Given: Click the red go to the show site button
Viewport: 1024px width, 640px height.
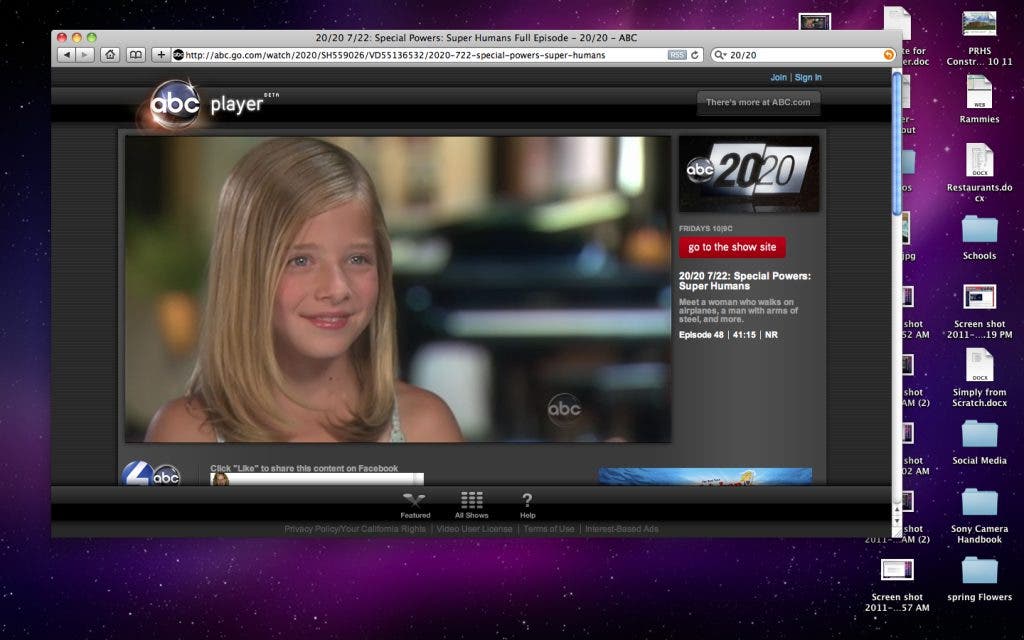Looking at the screenshot, I should click(732, 247).
